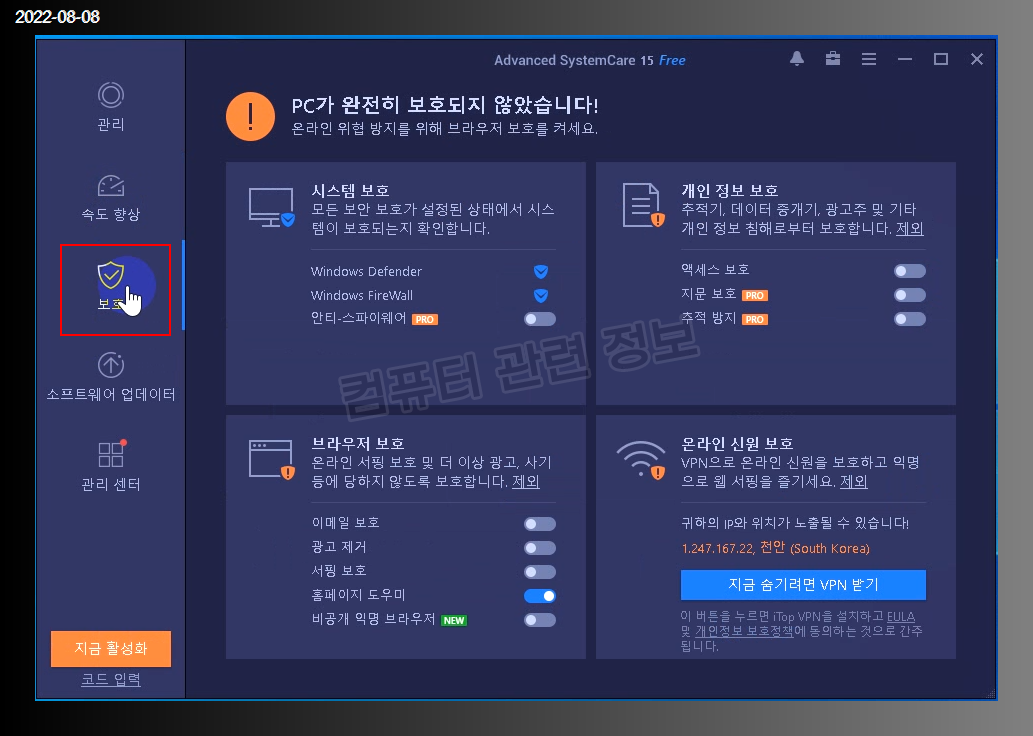This screenshot has width=1033, height=736.
Task: Click the Windows Defender label
Action: tap(366, 271)
